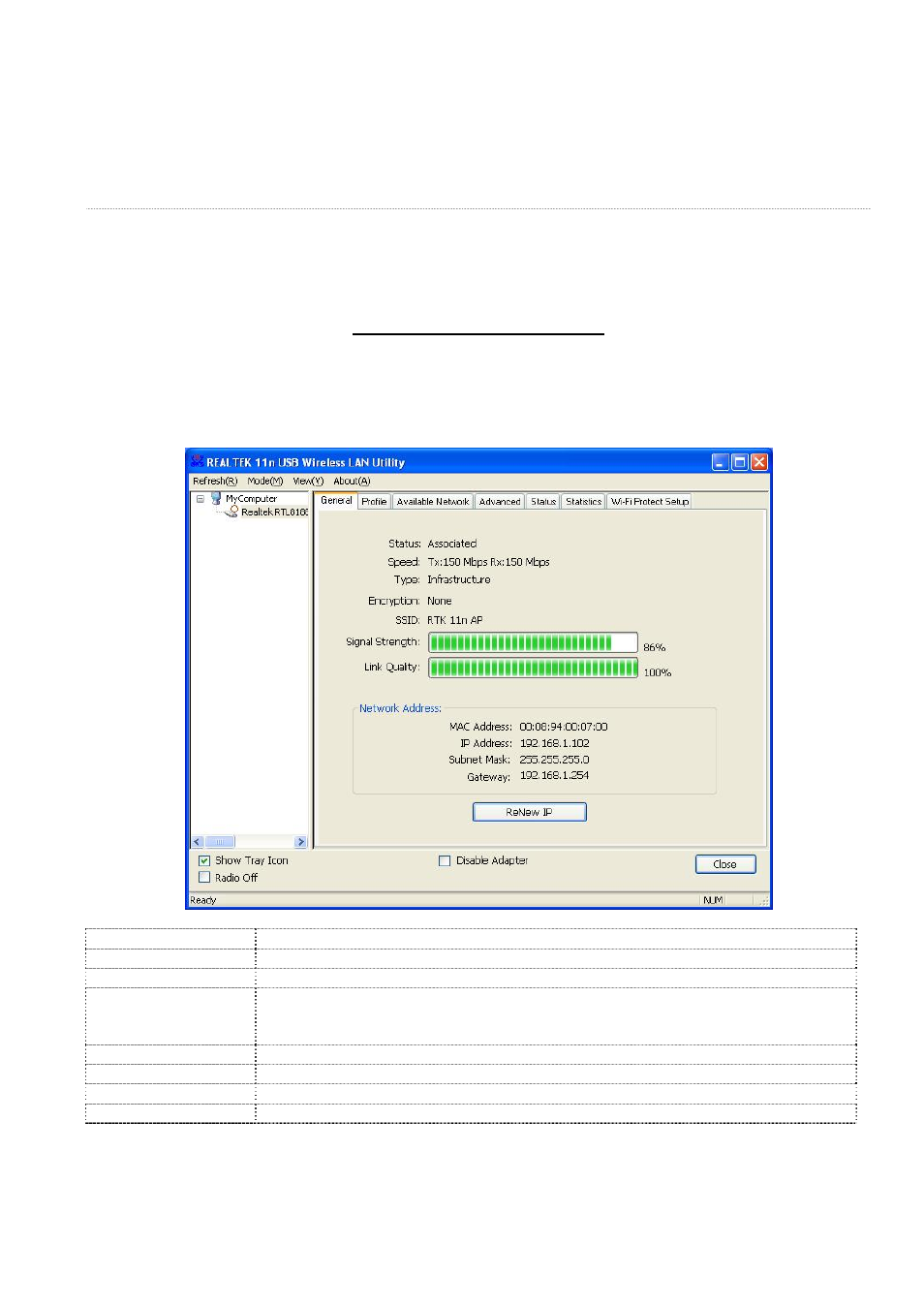Click the Encryption value None
Image resolution: width=924 pixels, height=1308 pixels.
click(x=440, y=601)
